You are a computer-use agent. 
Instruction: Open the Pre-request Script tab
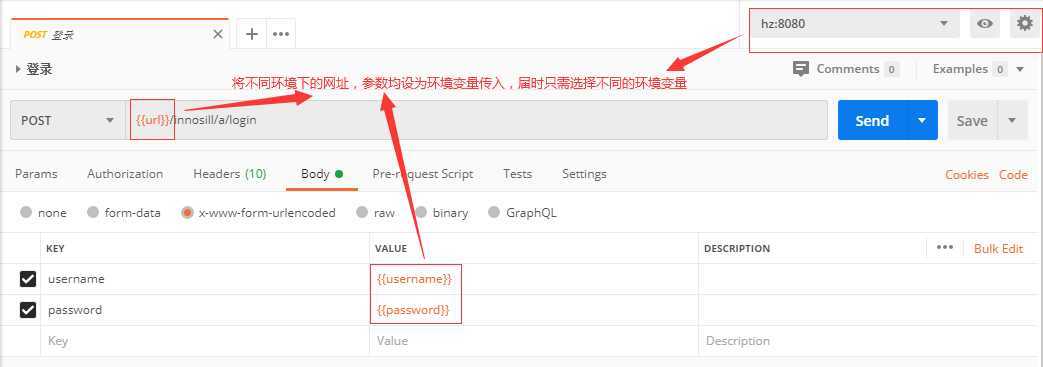[x=422, y=174]
